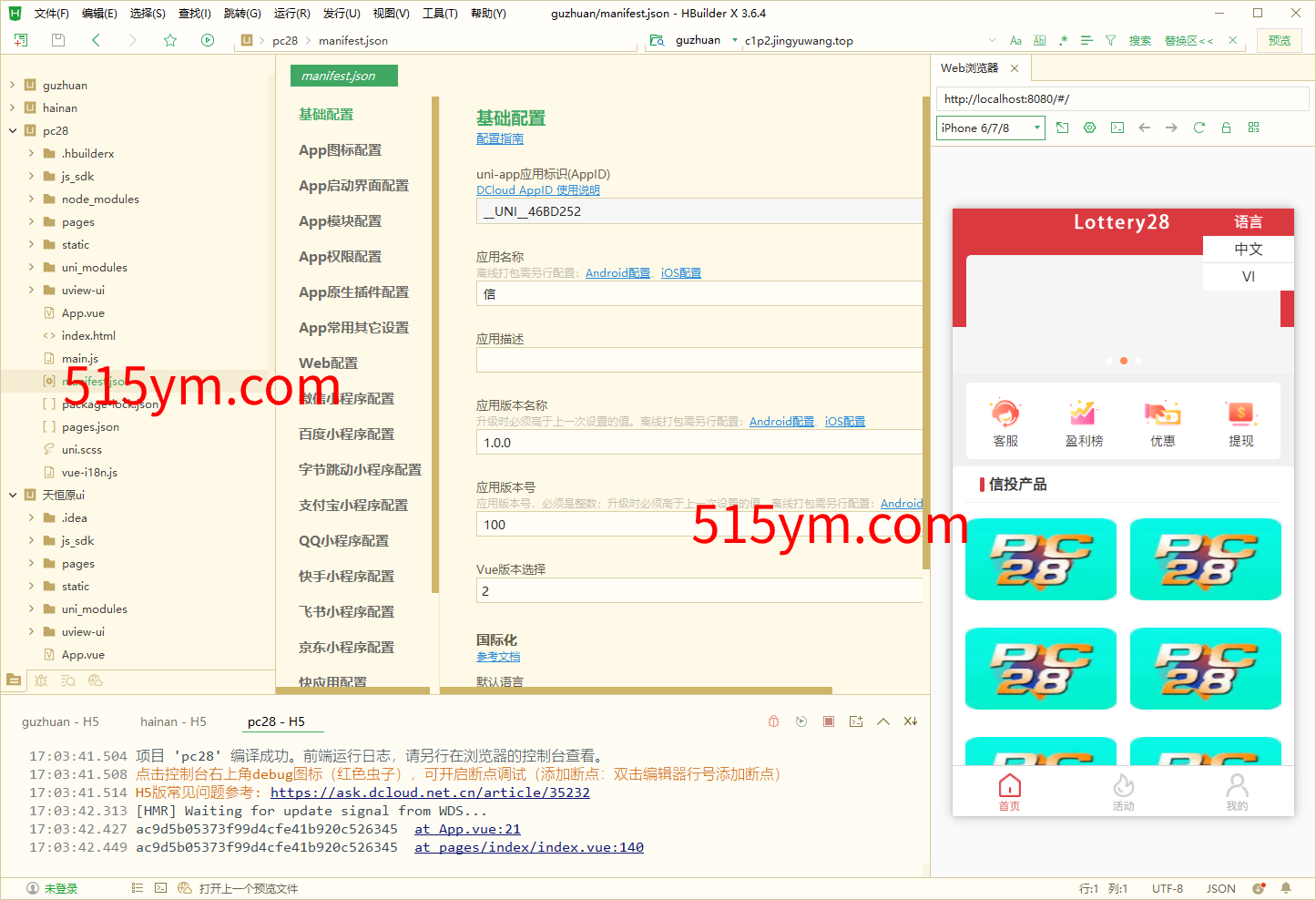The image size is (1316, 900).
Task: Open the iPhone 6/7/8 device dropdown
Action: pos(990,128)
